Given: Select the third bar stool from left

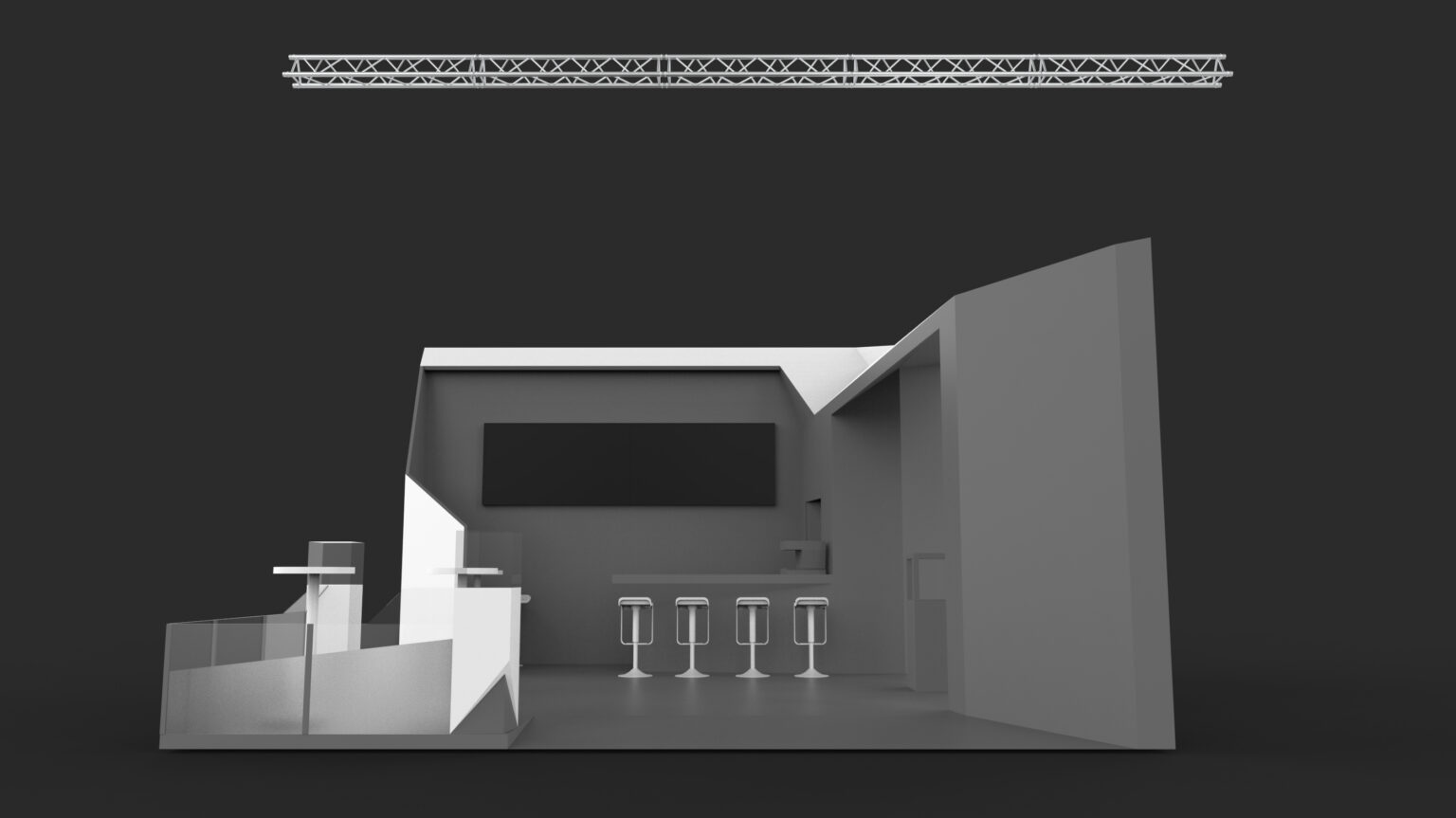Looking at the screenshot, I should [752, 635].
